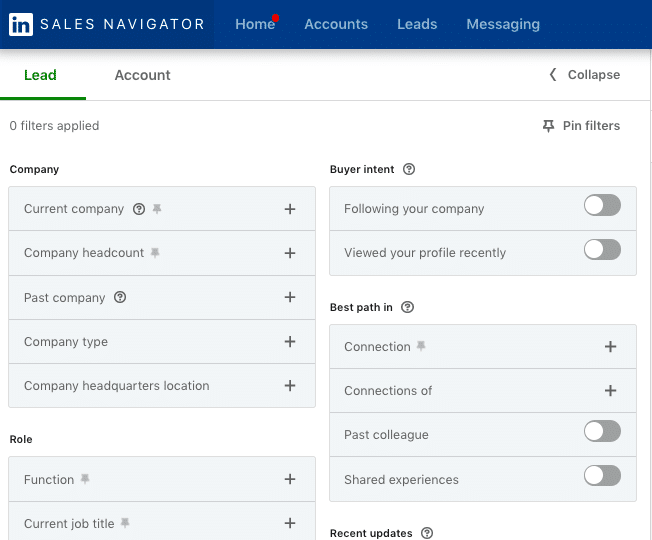652x540 pixels.
Task: Expand the Company type filter plus
Action: pyautogui.click(x=290, y=342)
